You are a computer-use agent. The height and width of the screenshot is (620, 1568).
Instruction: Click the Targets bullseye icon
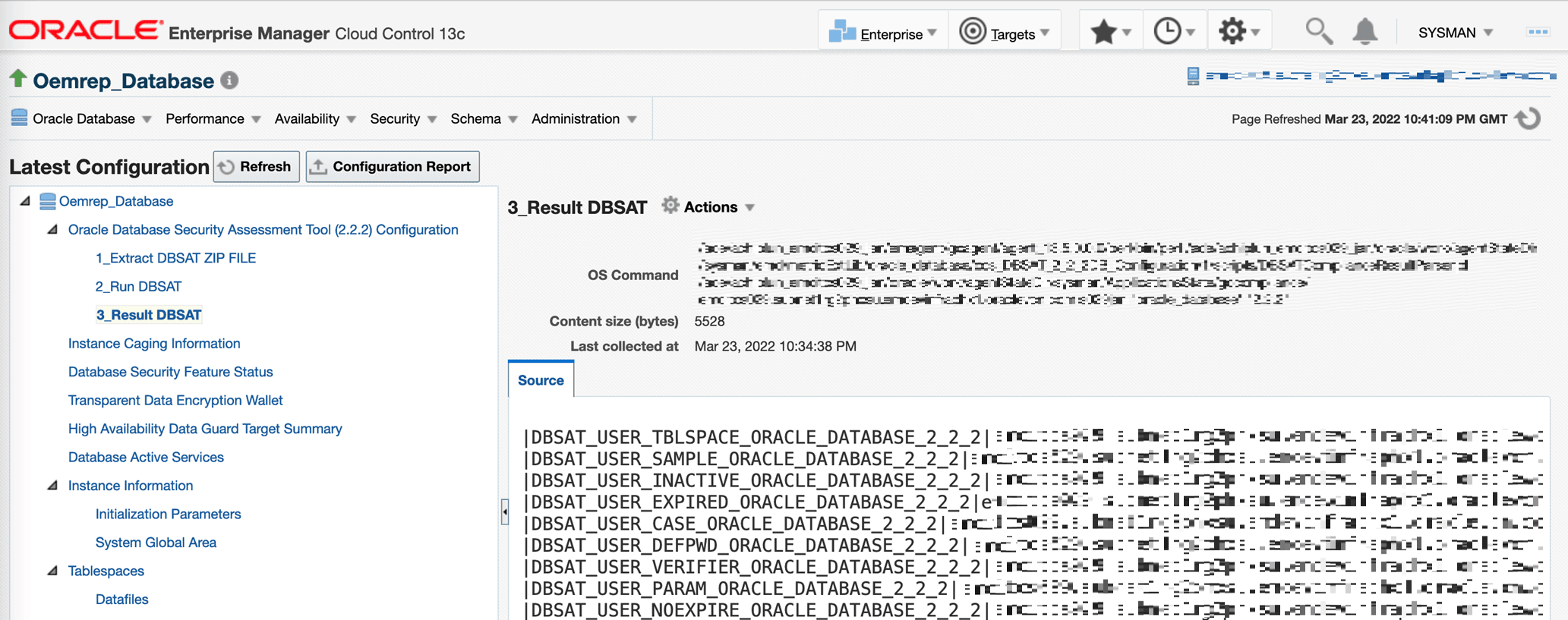(972, 32)
